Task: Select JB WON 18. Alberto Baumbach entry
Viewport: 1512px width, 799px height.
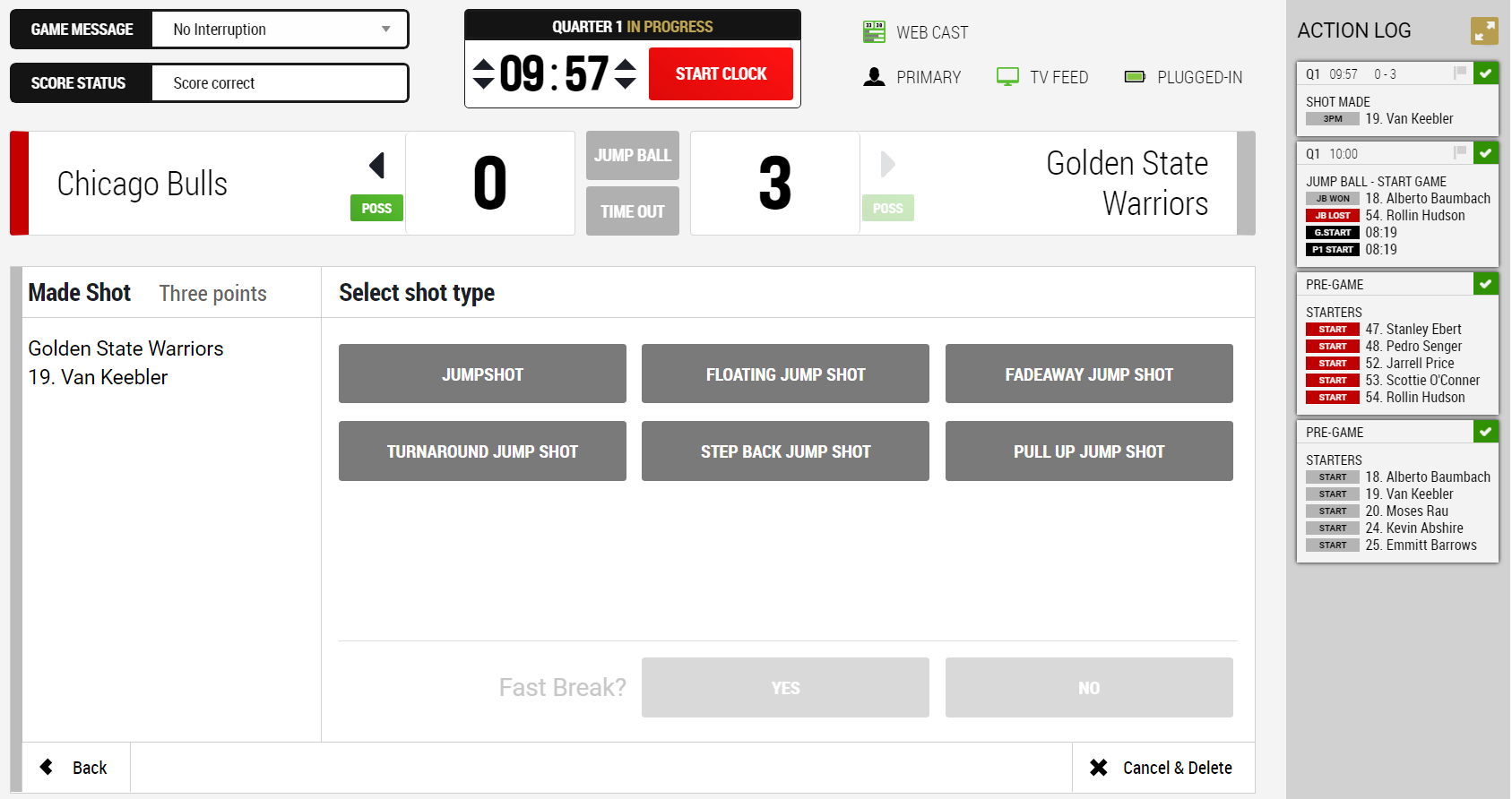Action: pyautogui.click(x=1397, y=198)
